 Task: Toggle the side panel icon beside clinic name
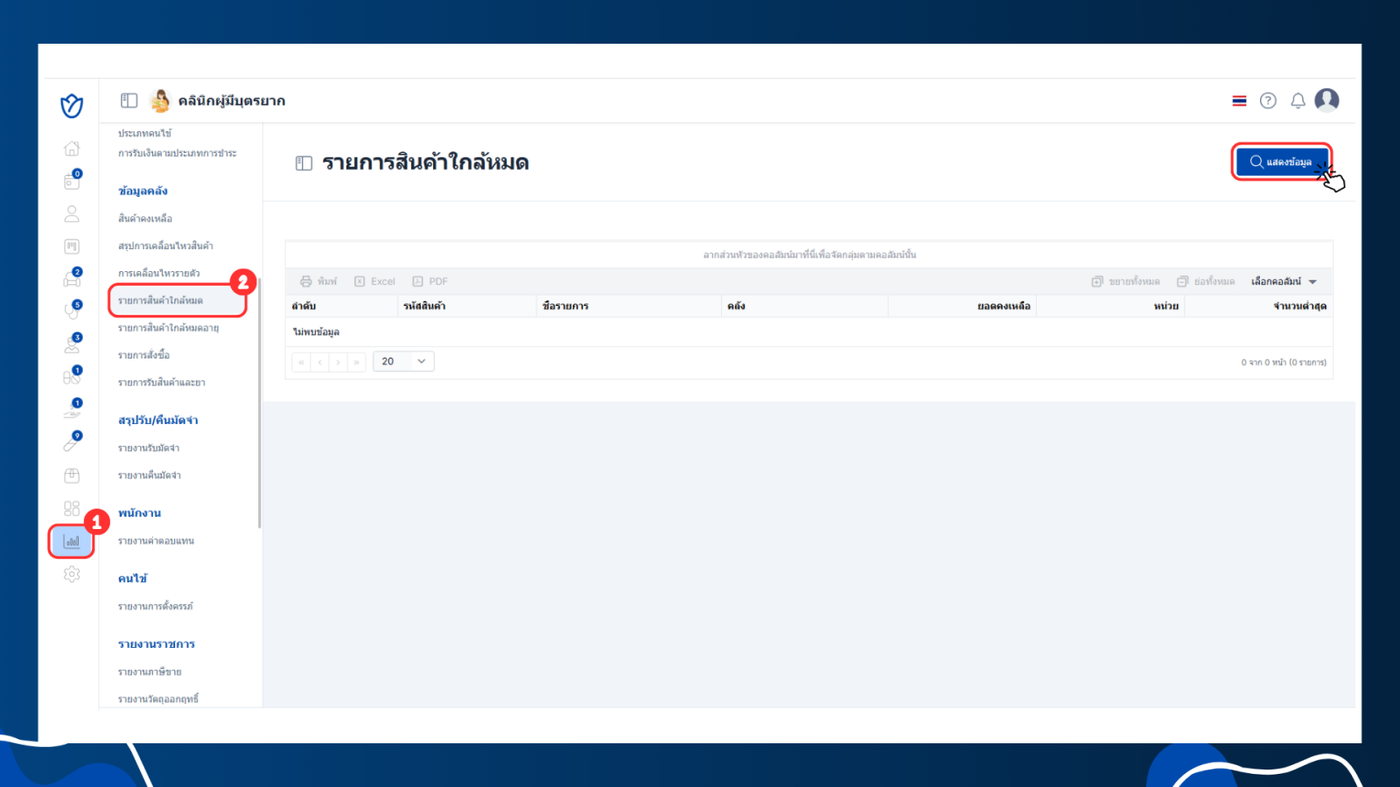point(129,101)
